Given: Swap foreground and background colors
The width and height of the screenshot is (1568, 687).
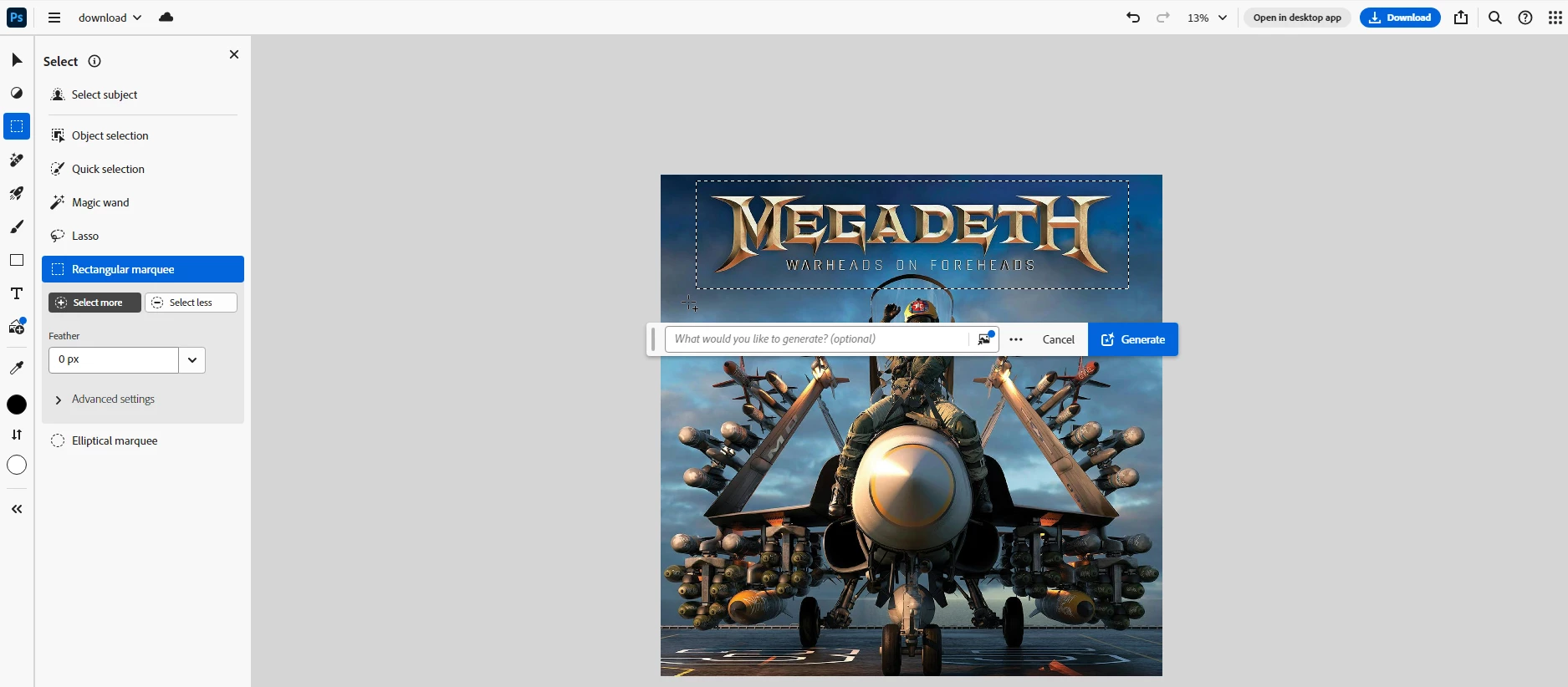Looking at the screenshot, I should 17,435.
